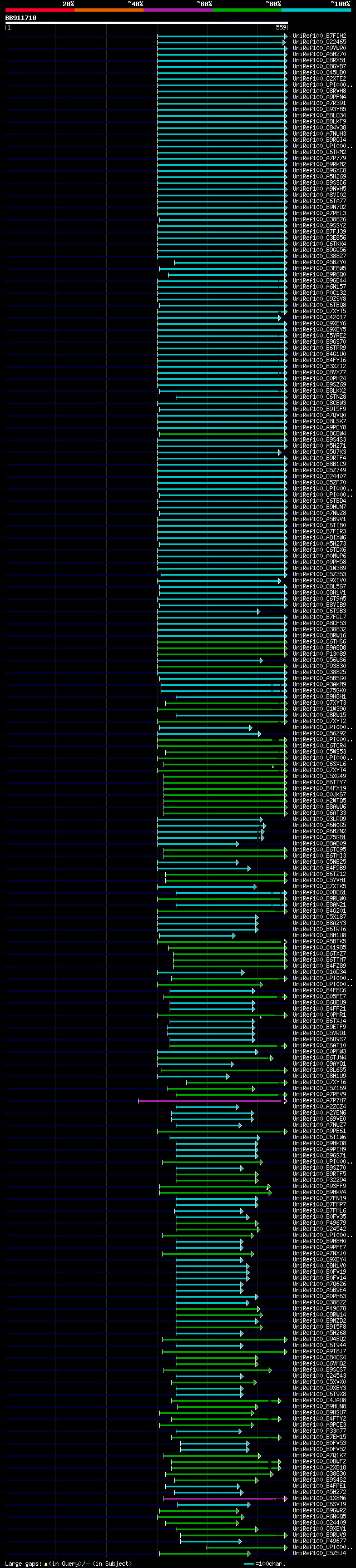356x1568 pixels.
Task: Select the UniRef100_C6TCR4 label
Action: (x=319, y=746)
